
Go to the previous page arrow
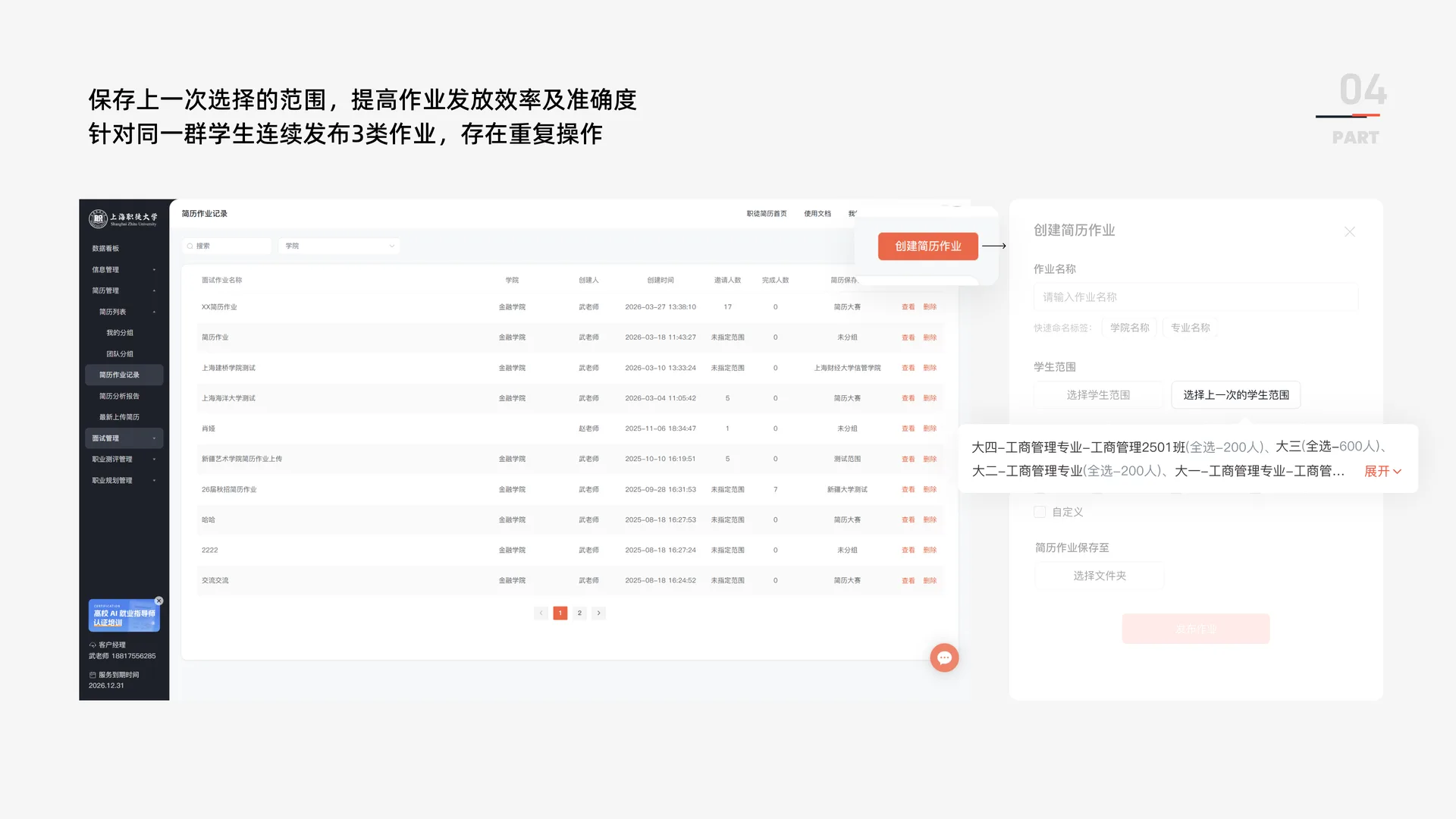click(x=541, y=613)
